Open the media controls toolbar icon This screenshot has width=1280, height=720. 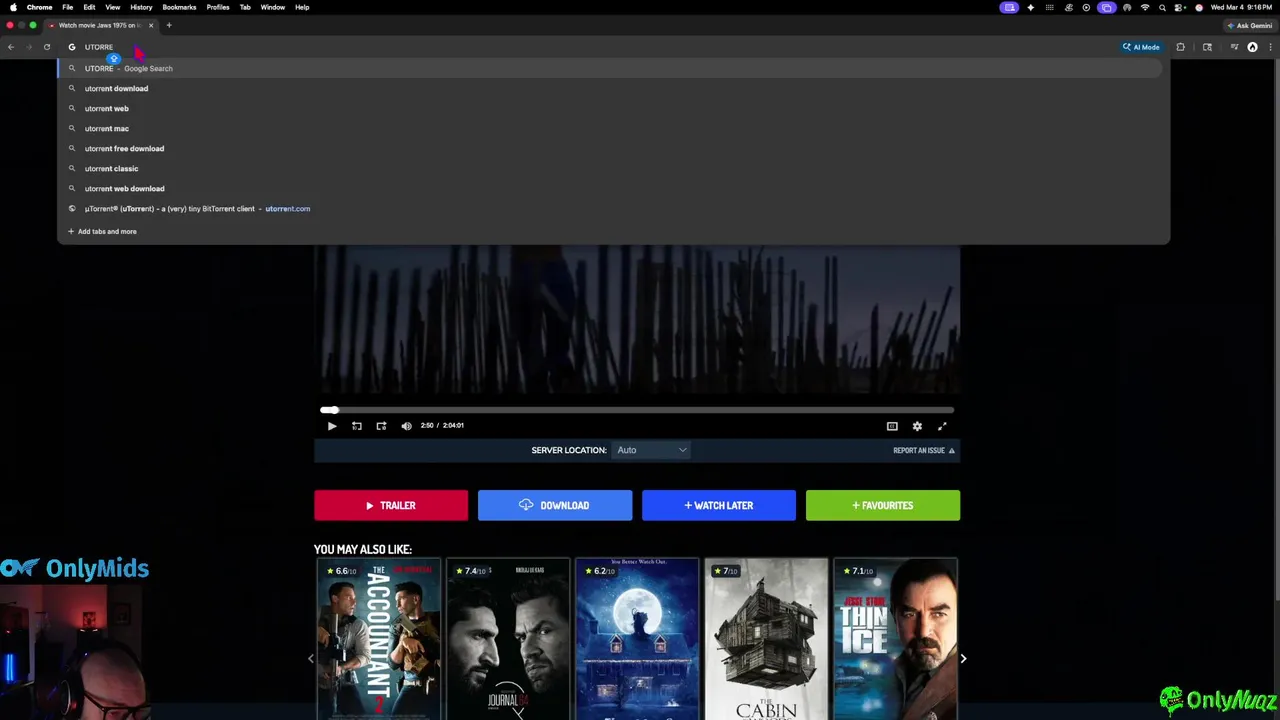pos(1234,47)
